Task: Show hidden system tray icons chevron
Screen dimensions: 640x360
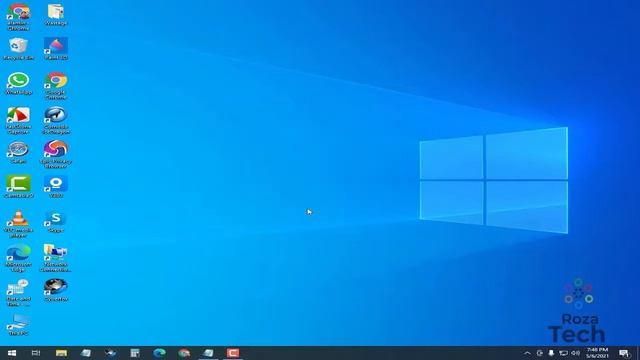Action: pos(527,353)
